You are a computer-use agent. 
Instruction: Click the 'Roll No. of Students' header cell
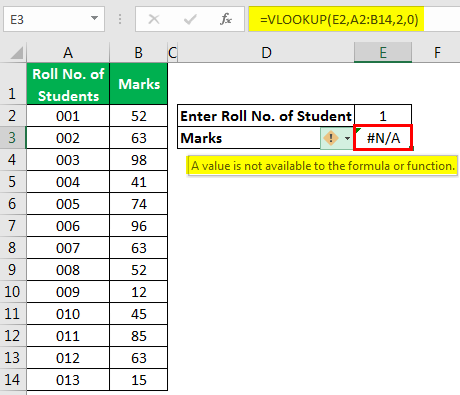(68, 84)
